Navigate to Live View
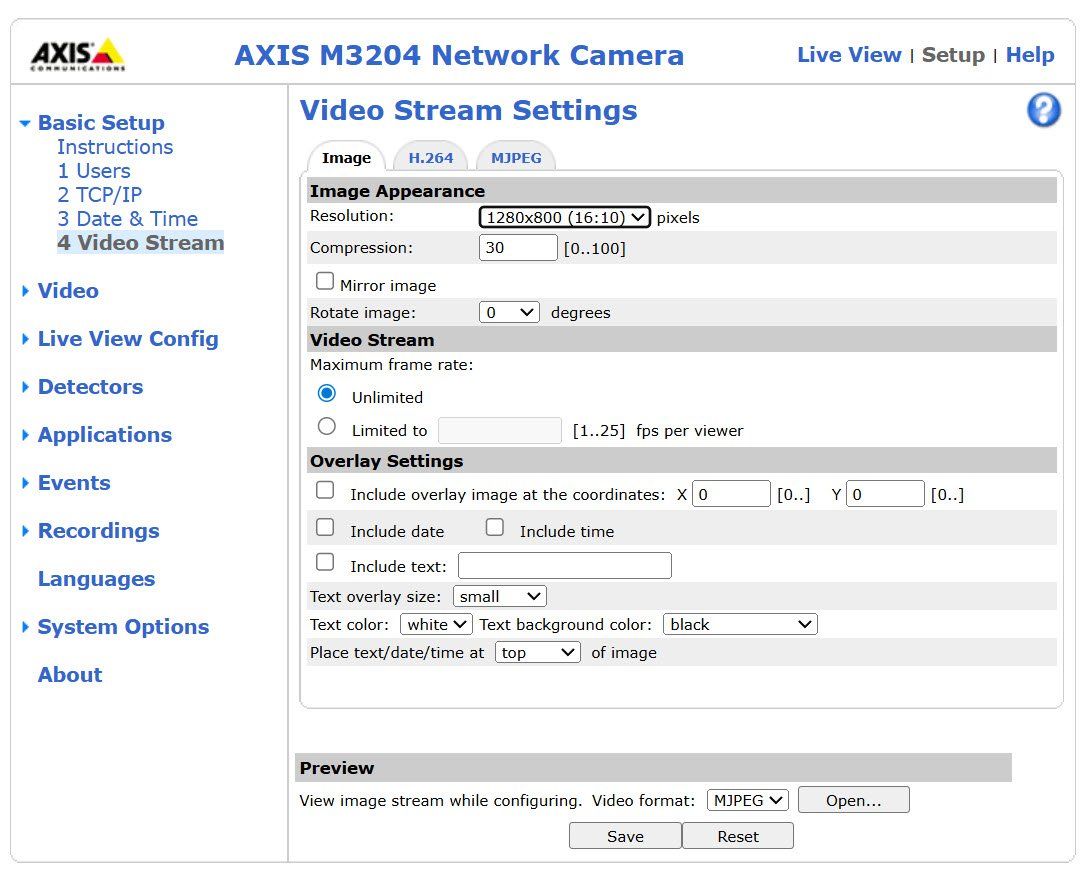 point(849,55)
